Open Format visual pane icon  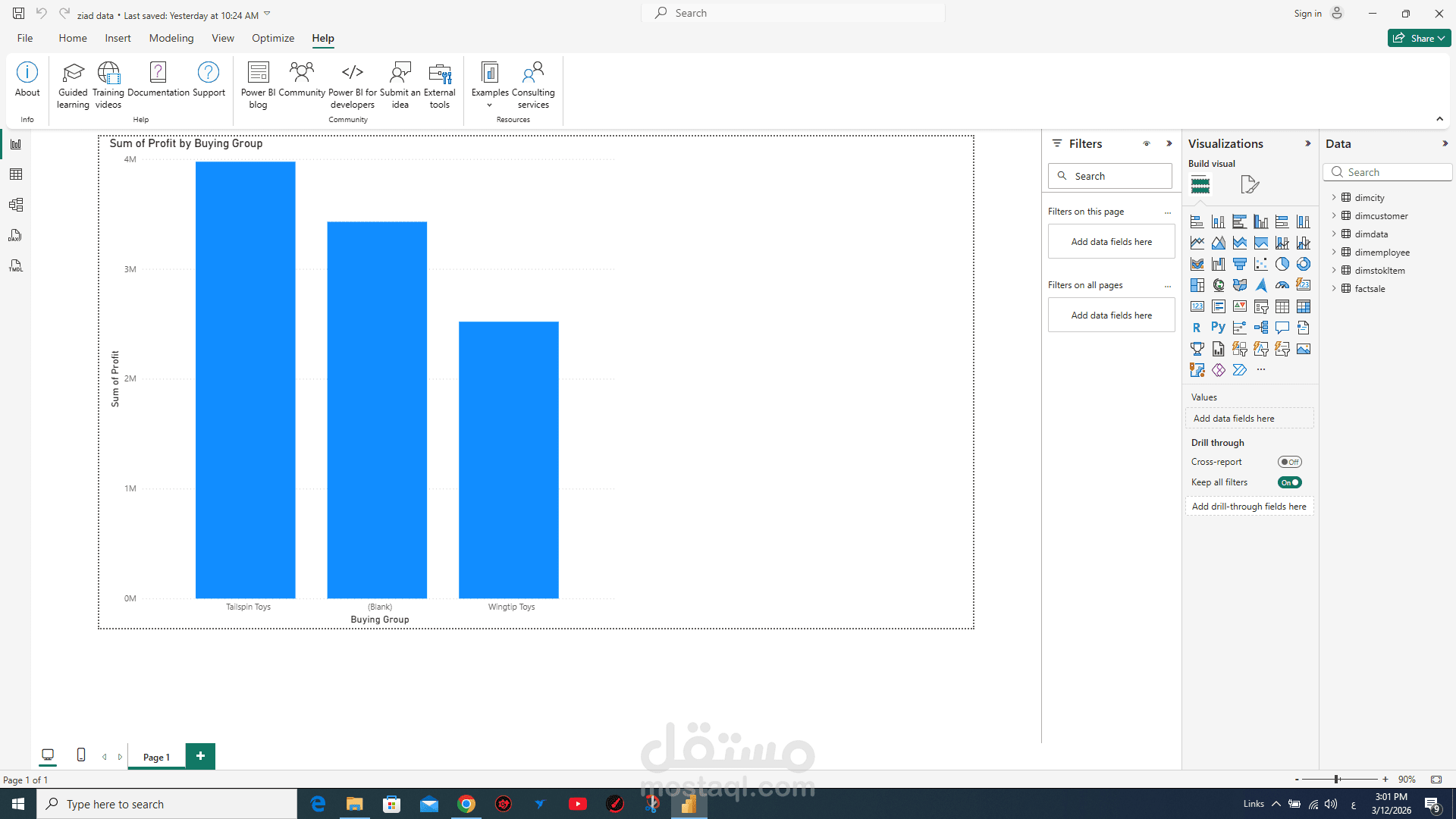click(1250, 184)
